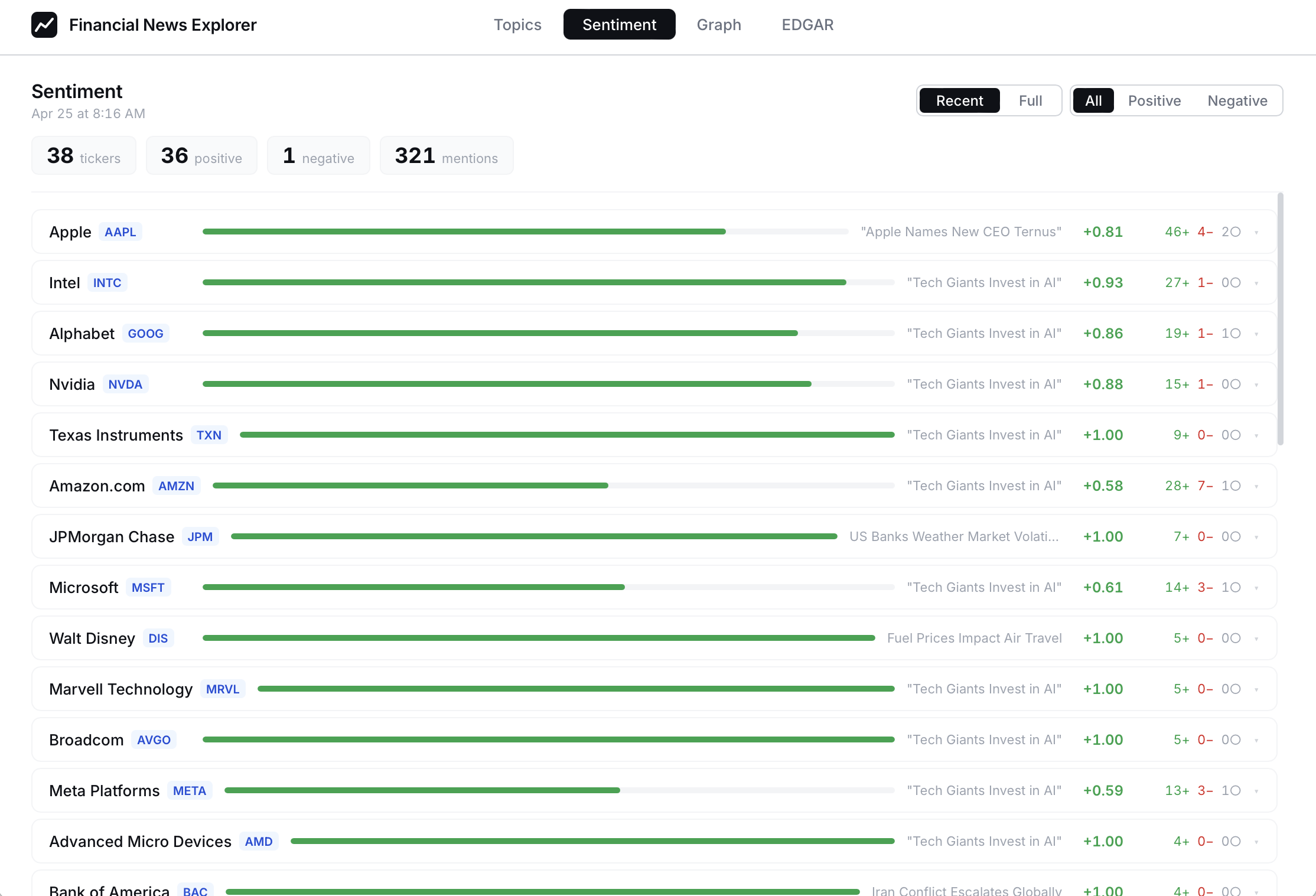Click the Financial News Explorer logo icon

point(44,25)
